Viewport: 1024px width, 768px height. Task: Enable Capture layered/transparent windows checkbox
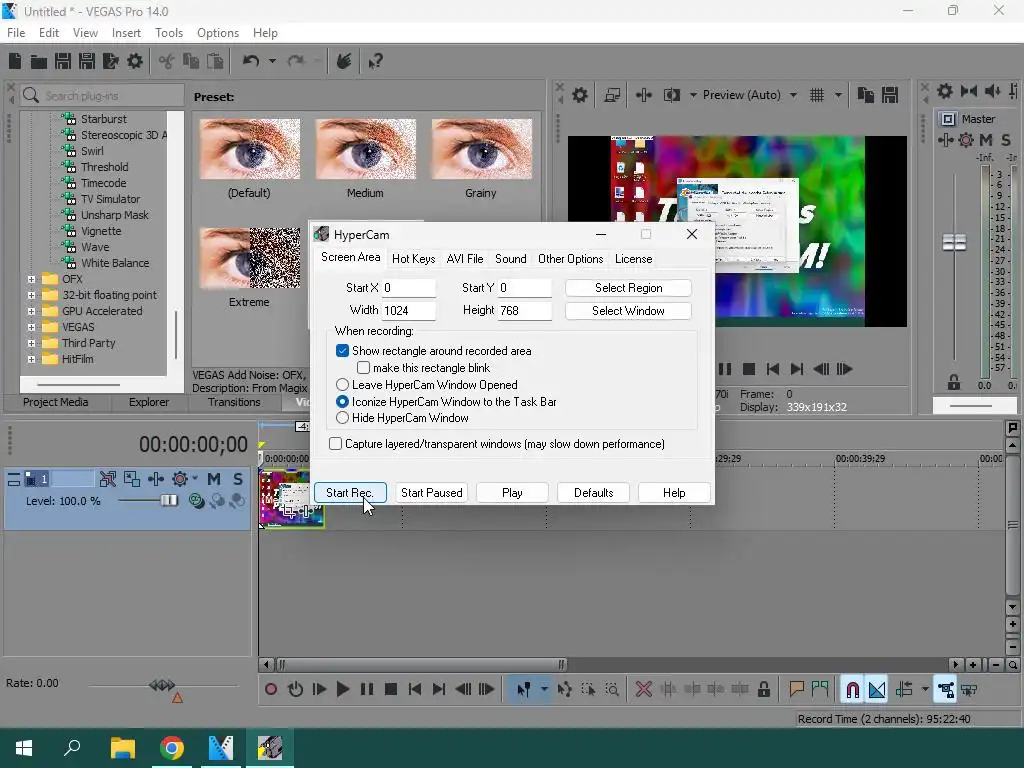(335, 443)
